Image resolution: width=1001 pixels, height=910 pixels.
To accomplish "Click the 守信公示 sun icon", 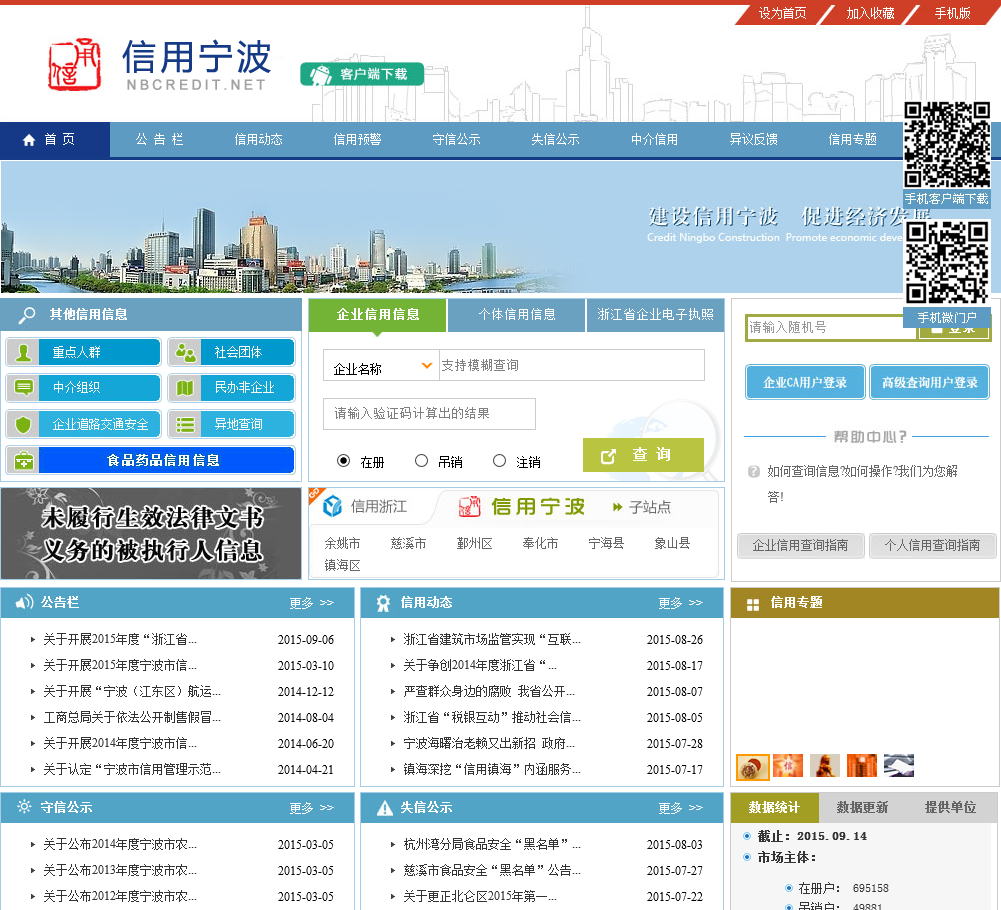I will (24, 807).
